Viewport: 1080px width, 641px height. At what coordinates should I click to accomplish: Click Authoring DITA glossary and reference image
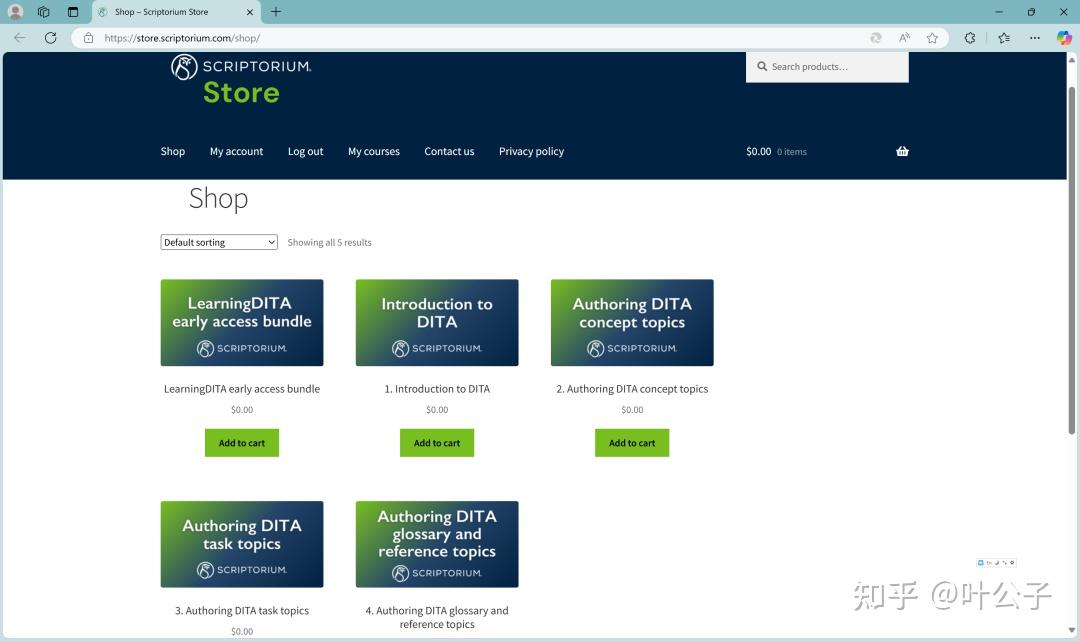[x=437, y=544]
